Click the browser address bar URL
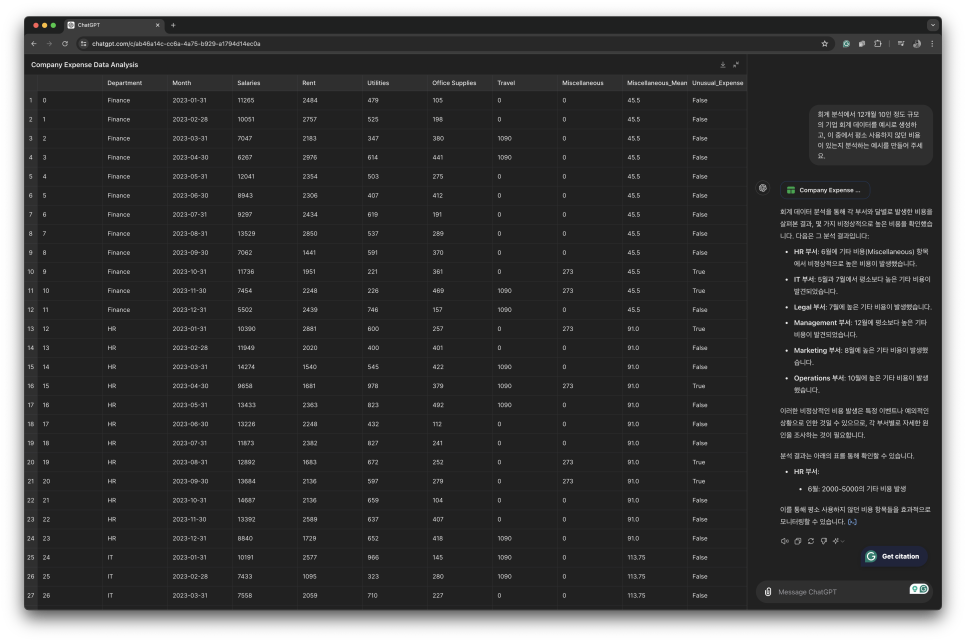The height and width of the screenshot is (642, 966). 176,44
